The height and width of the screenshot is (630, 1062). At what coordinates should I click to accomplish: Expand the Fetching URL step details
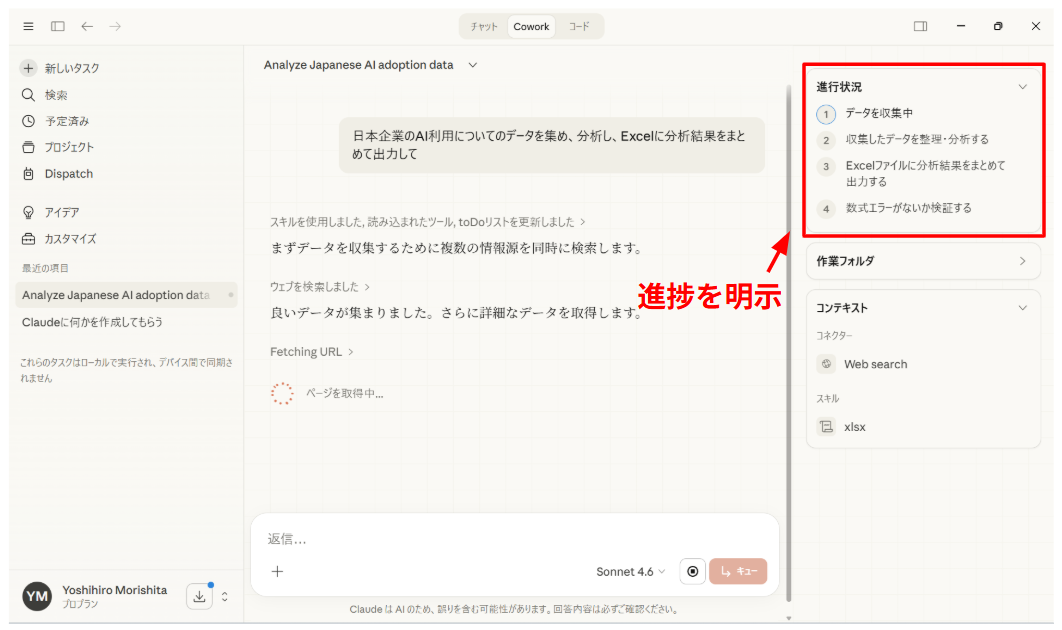(312, 352)
